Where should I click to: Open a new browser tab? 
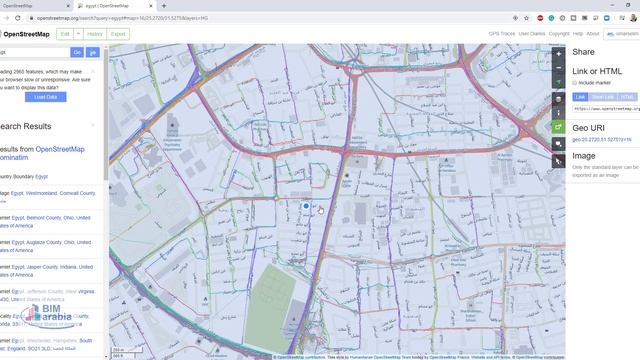[x=164, y=6]
